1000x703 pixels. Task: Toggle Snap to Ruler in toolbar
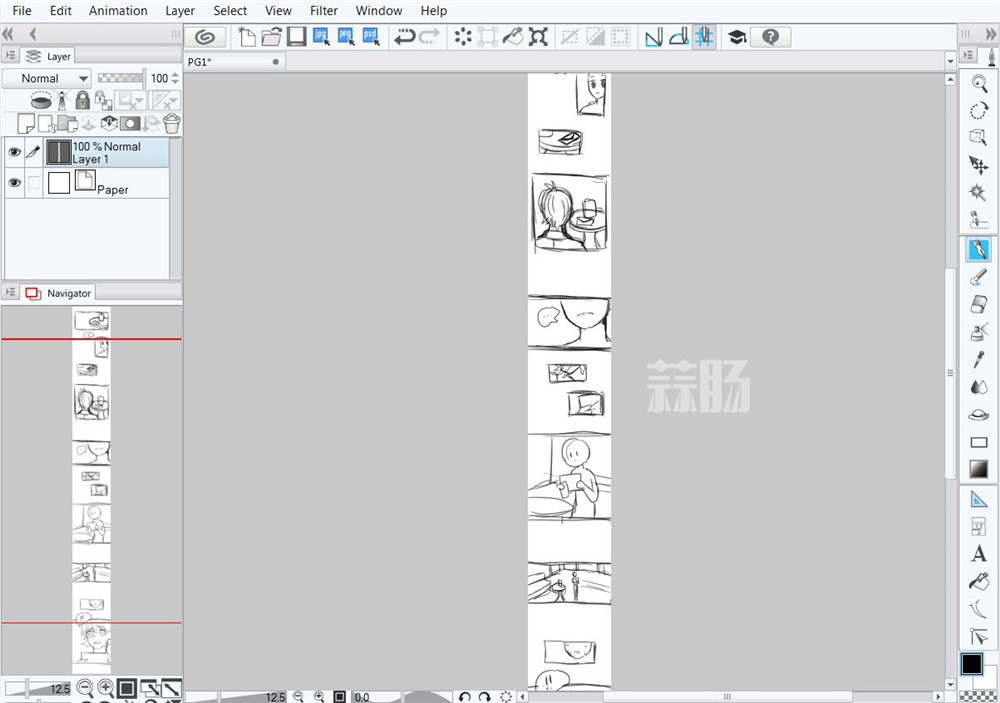(x=654, y=37)
